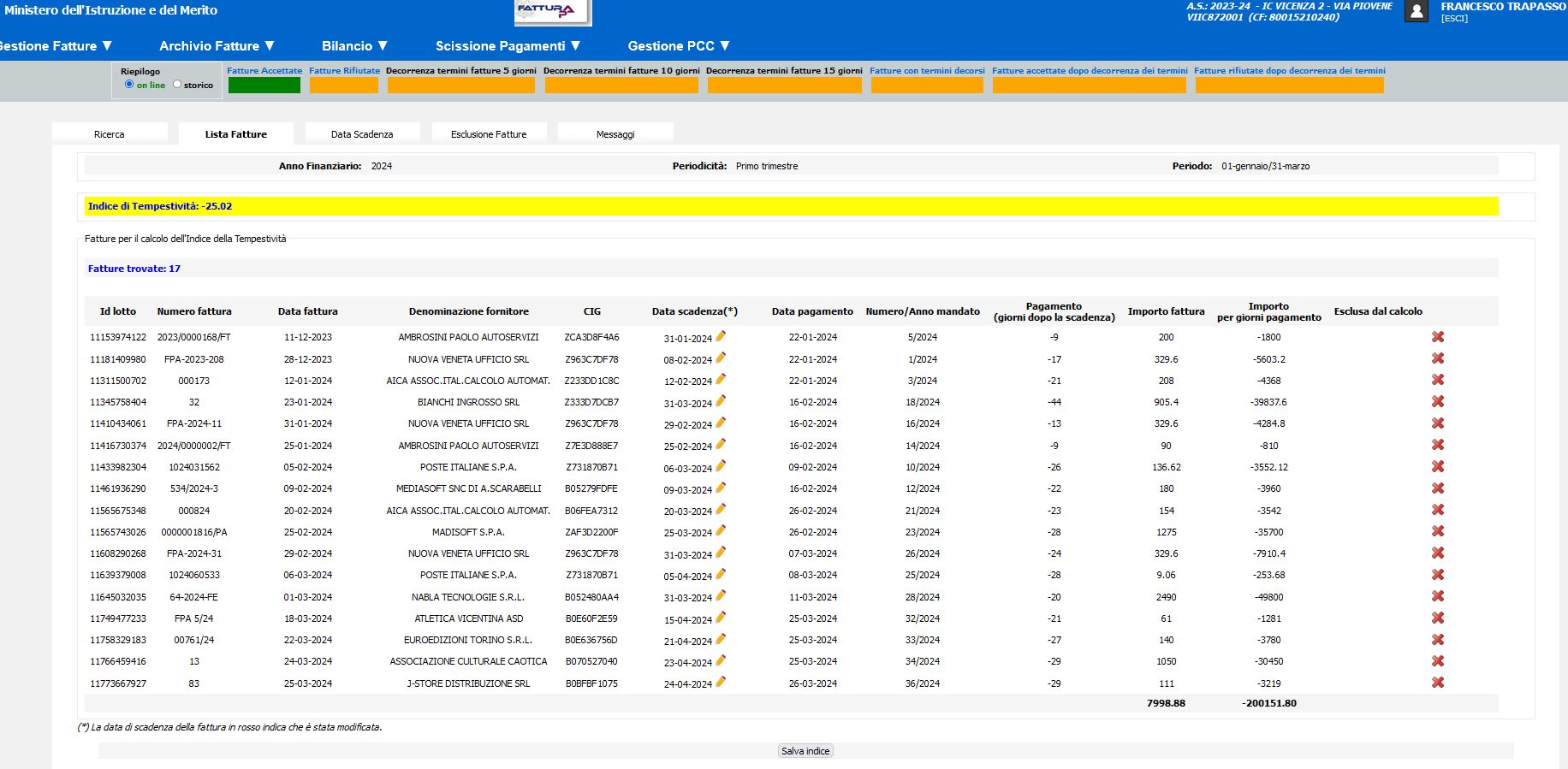Open the Archivio Fatture dropdown menu
Screen dimensions: 1568x769
point(217,46)
